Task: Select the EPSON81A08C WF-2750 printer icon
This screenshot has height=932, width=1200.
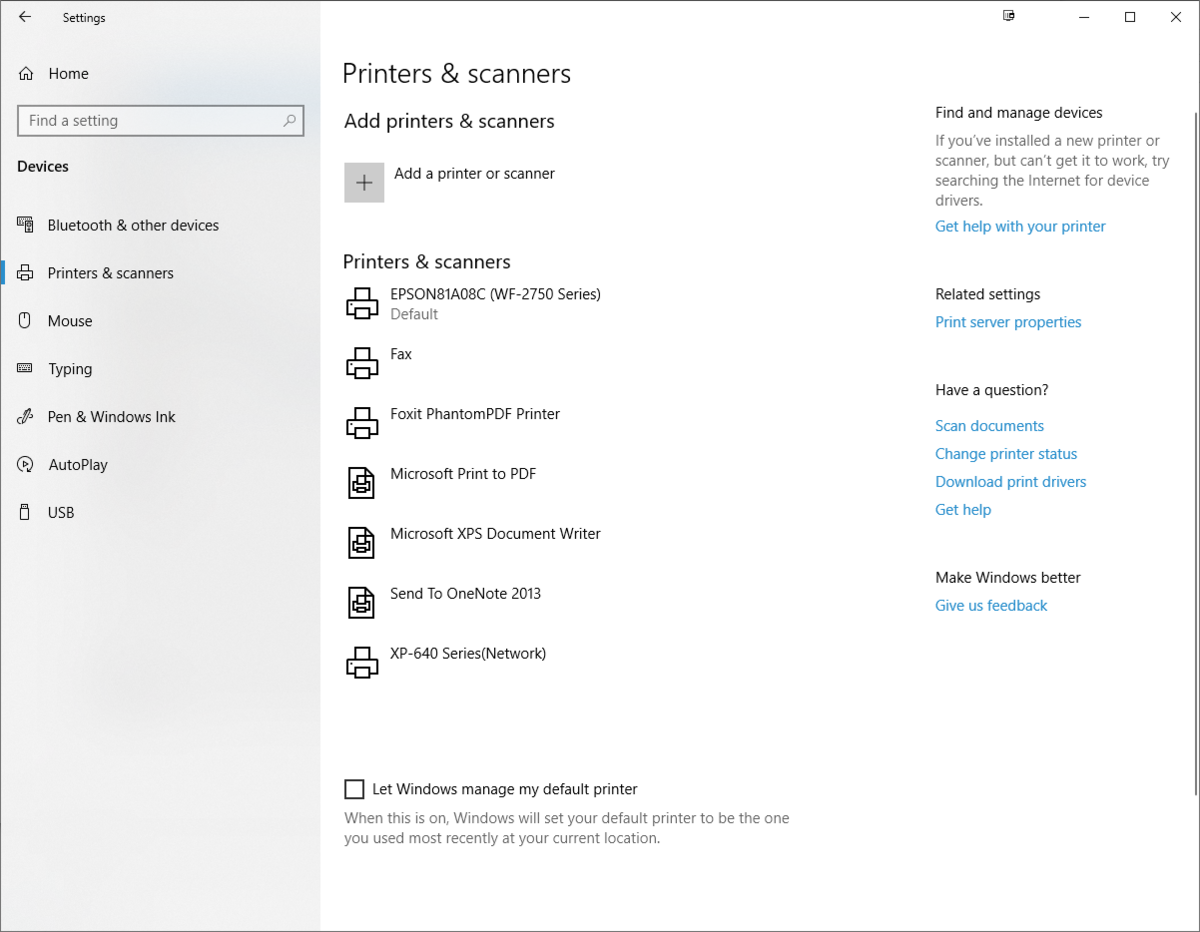Action: pyautogui.click(x=362, y=303)
